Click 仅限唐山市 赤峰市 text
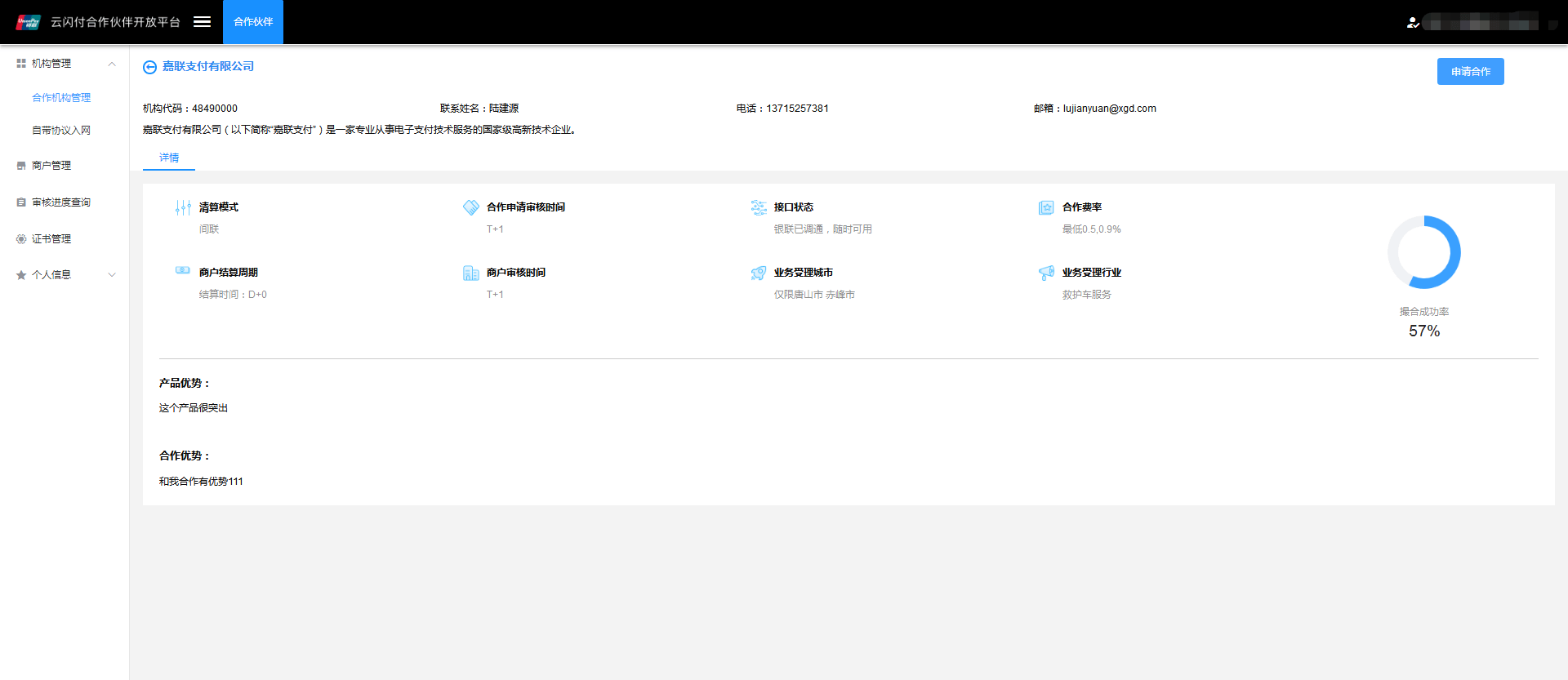 tap(814, 295)
